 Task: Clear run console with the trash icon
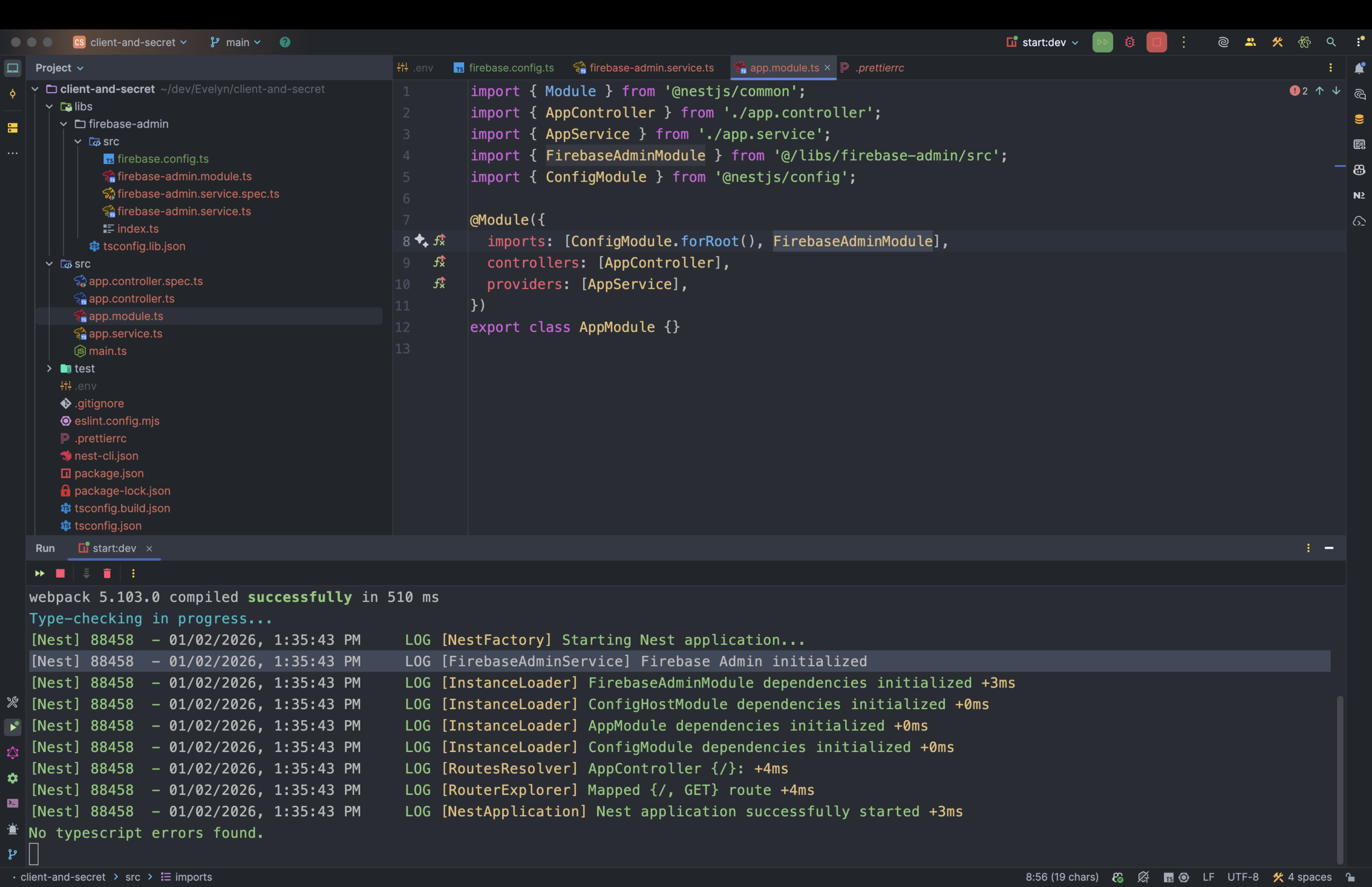(107, 573)
